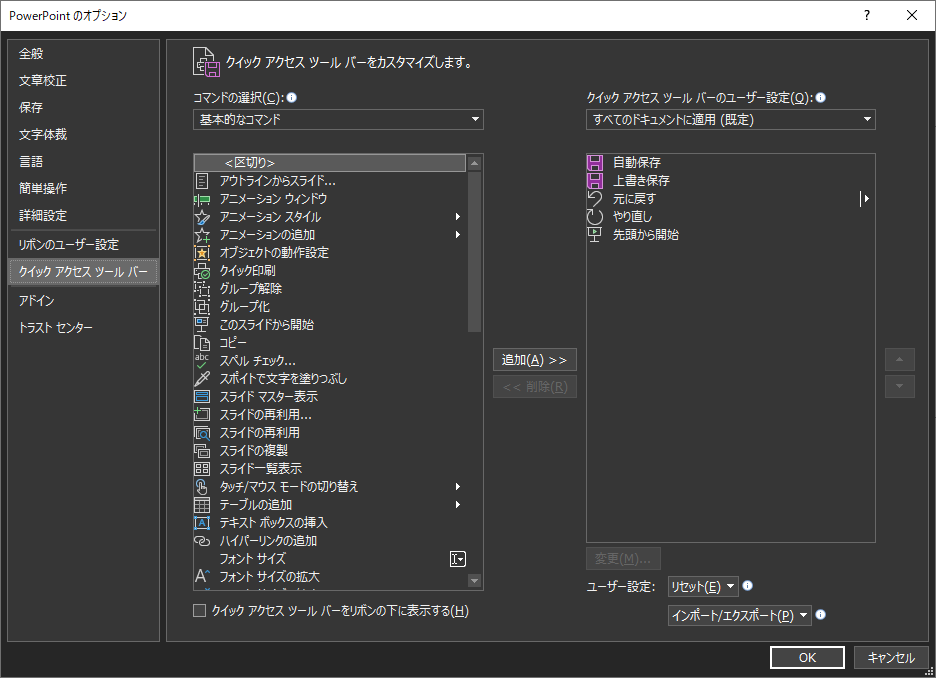Select the ハイパーリンクの追加 link icon
This screenshot has width=936, height=678.
[202, 541]
